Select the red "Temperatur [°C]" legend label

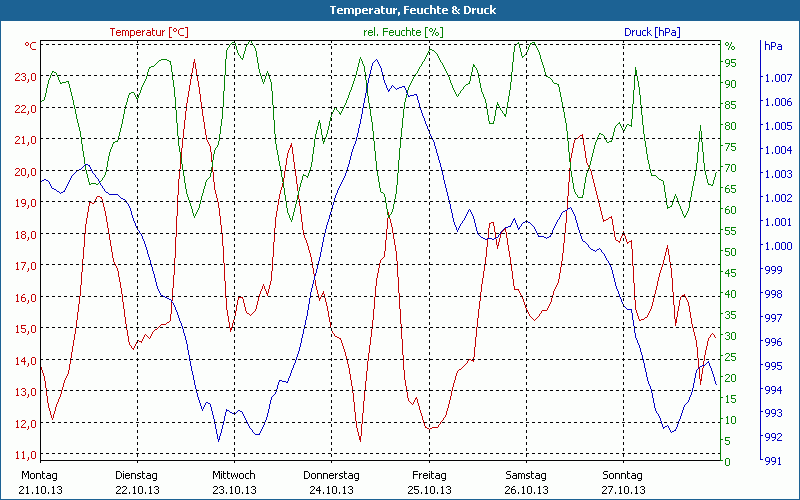coord(149,32)
